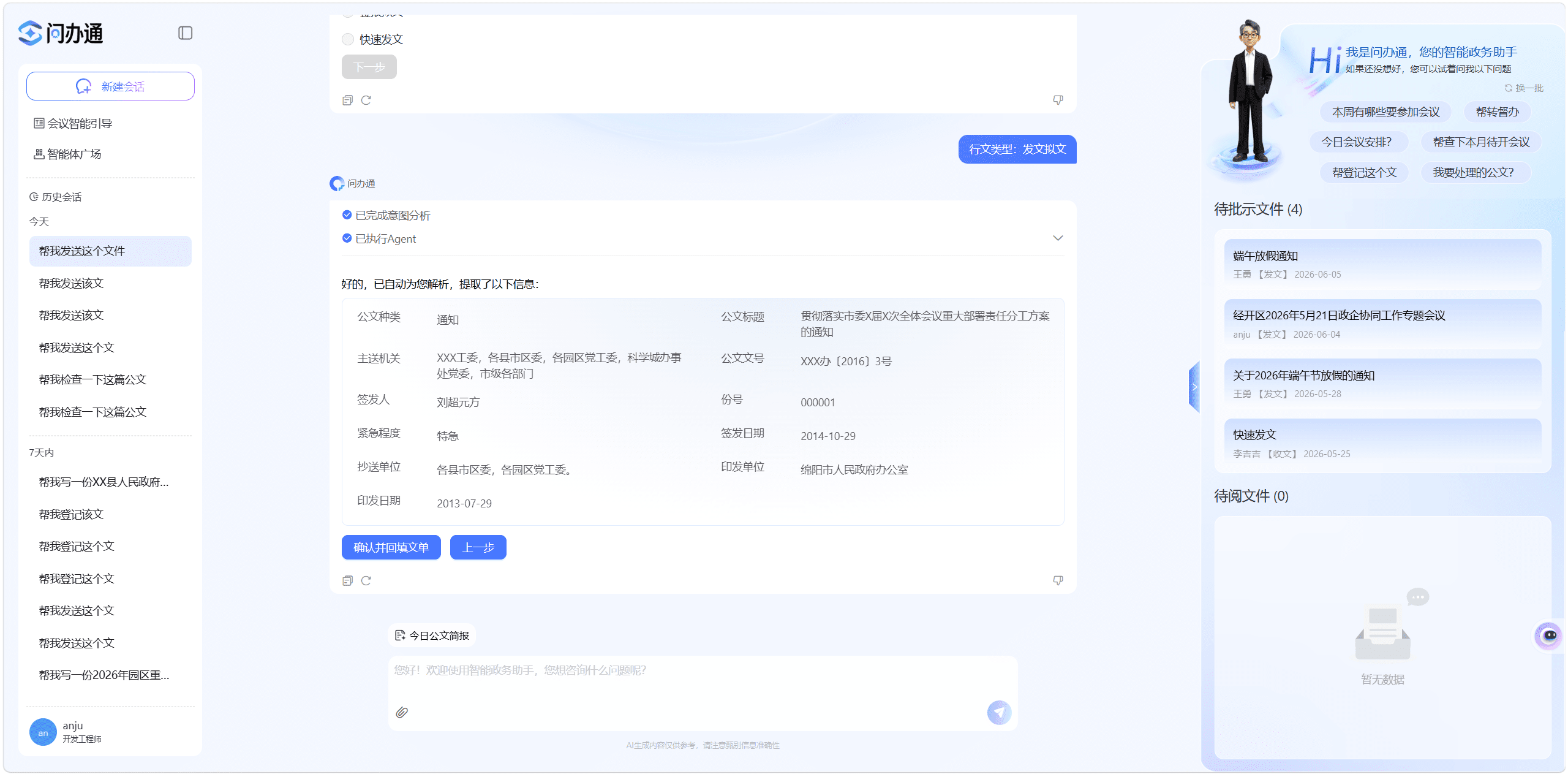Click the issuing unit 绵阳市人民政府办公室
The width and height of the screenshot is (1568, 774).
click(x=854, y=470)
